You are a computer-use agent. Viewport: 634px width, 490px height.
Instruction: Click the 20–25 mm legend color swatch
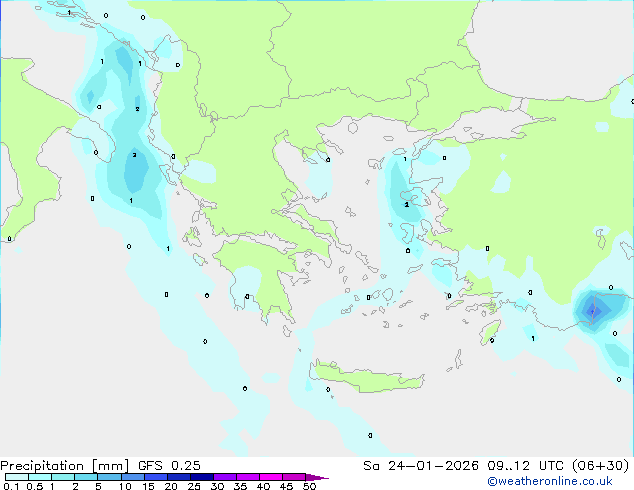pyautogui.click(x=179, y=477)
